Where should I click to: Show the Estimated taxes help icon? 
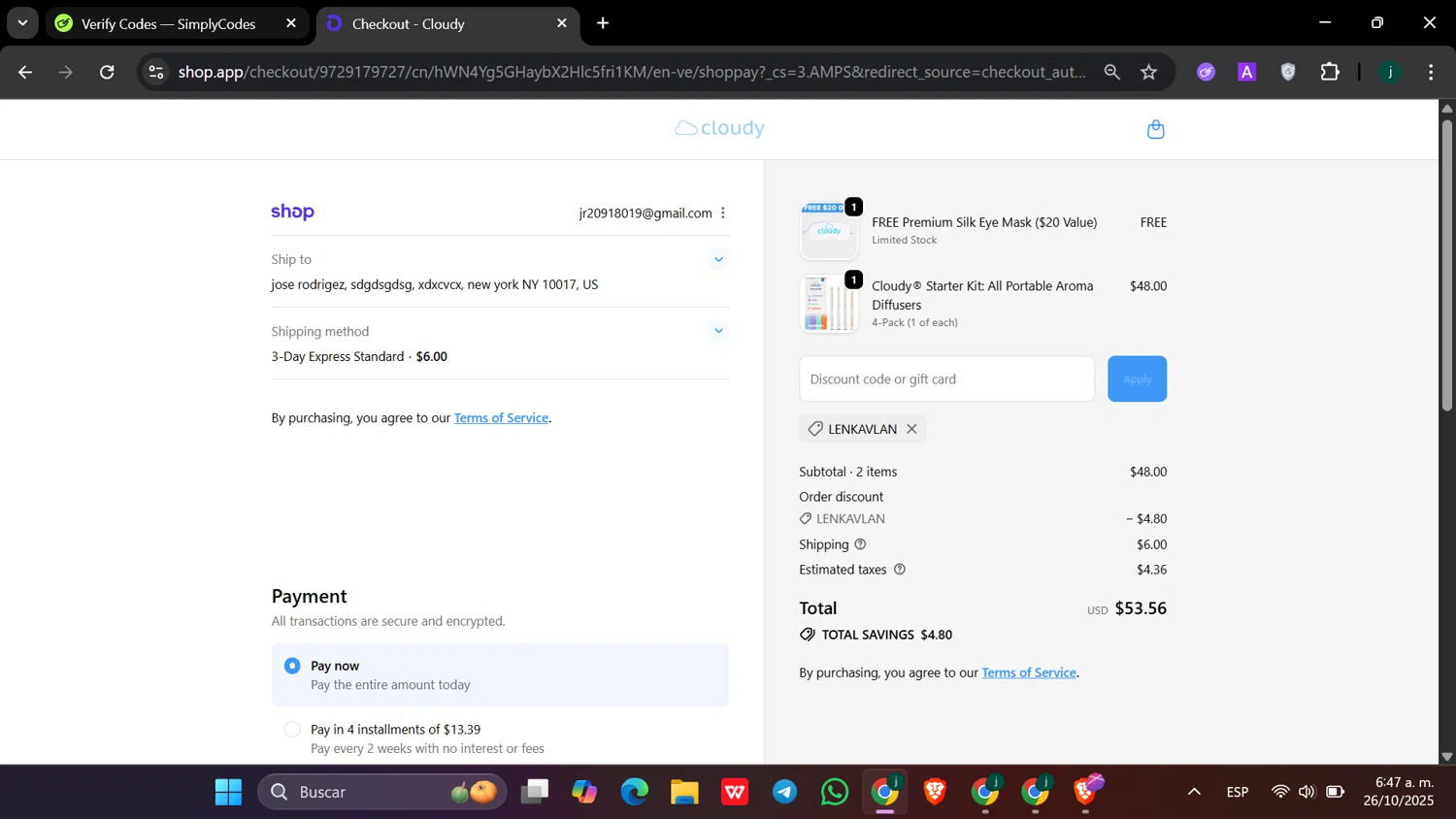(900, 570)
